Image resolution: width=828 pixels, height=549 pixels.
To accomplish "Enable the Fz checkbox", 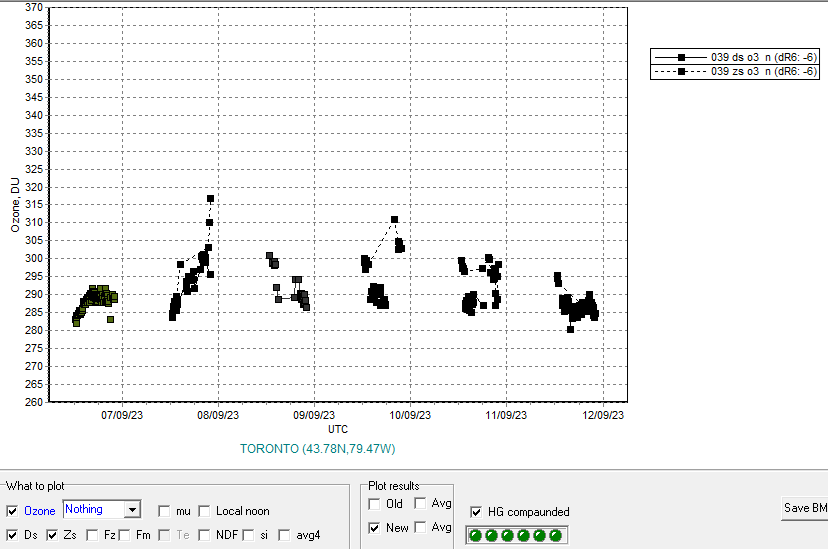I will click(x=92, y=536).
